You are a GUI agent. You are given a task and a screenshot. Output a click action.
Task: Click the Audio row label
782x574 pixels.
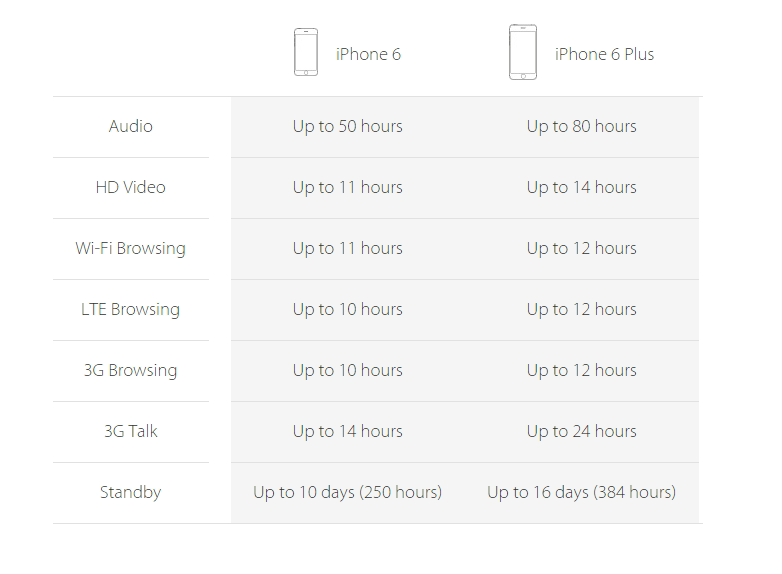coord(131,126)
